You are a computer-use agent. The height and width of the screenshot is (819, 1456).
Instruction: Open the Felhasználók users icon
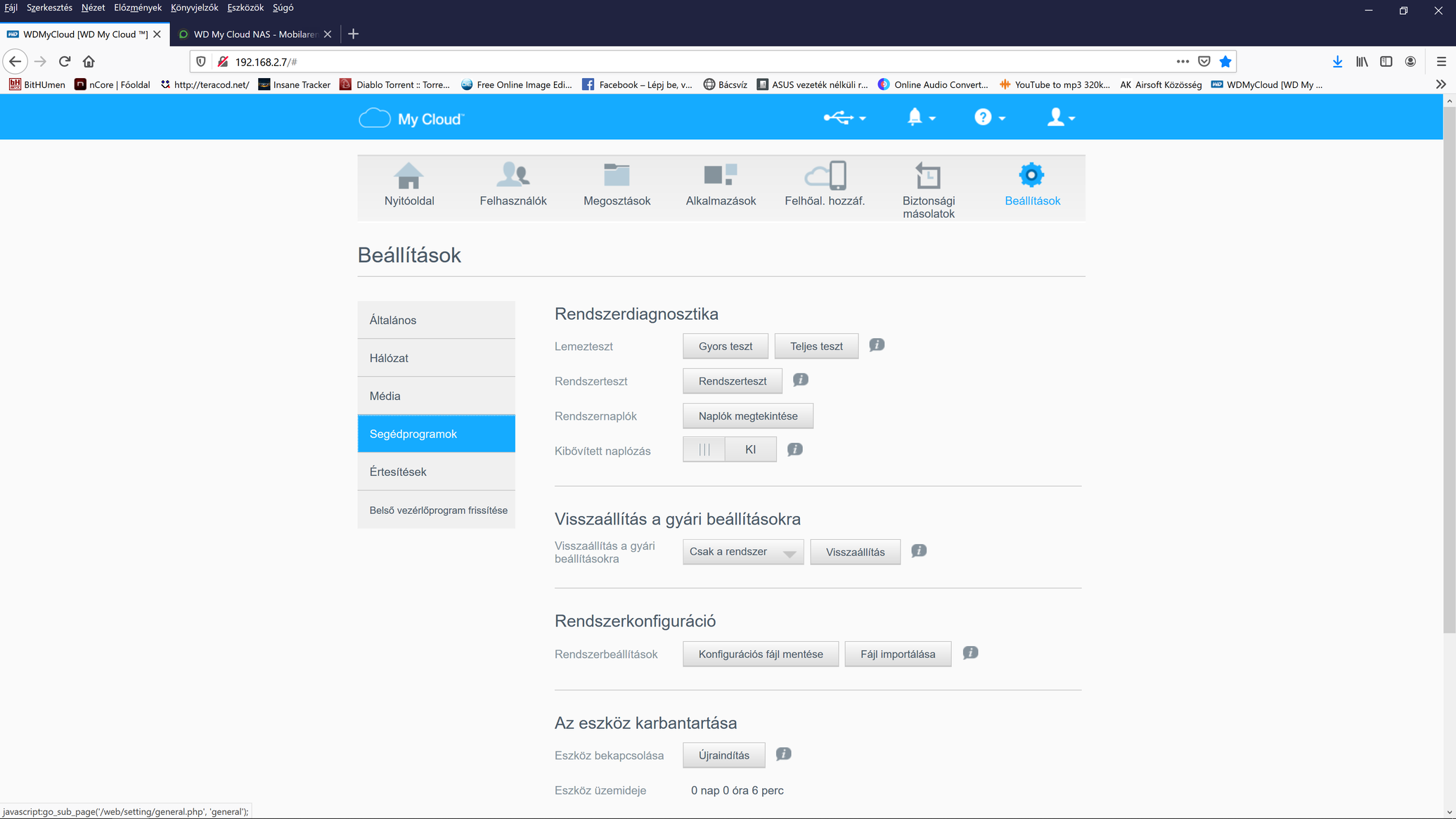[x=513, y=176]
